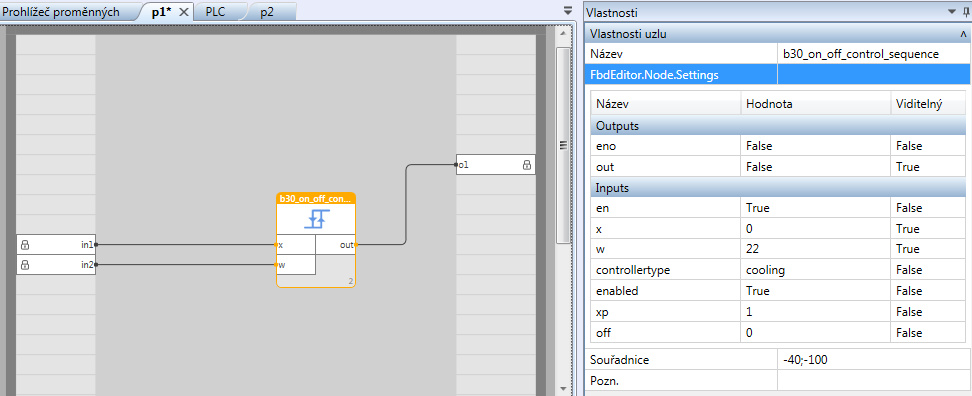Edit the Název field b30_on_off_control_sequence
Viewport: 972px width, 396px height.
pyautogui.click(x=872, y=54)
